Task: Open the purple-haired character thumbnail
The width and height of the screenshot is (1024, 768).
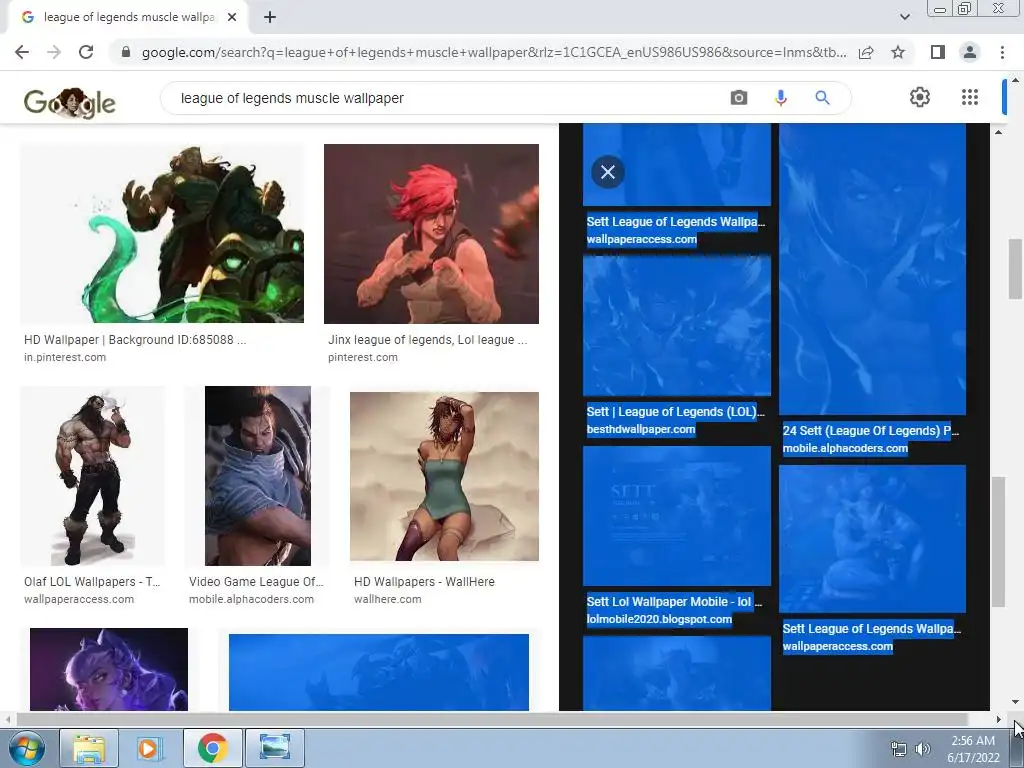Action: pos(109,669)
